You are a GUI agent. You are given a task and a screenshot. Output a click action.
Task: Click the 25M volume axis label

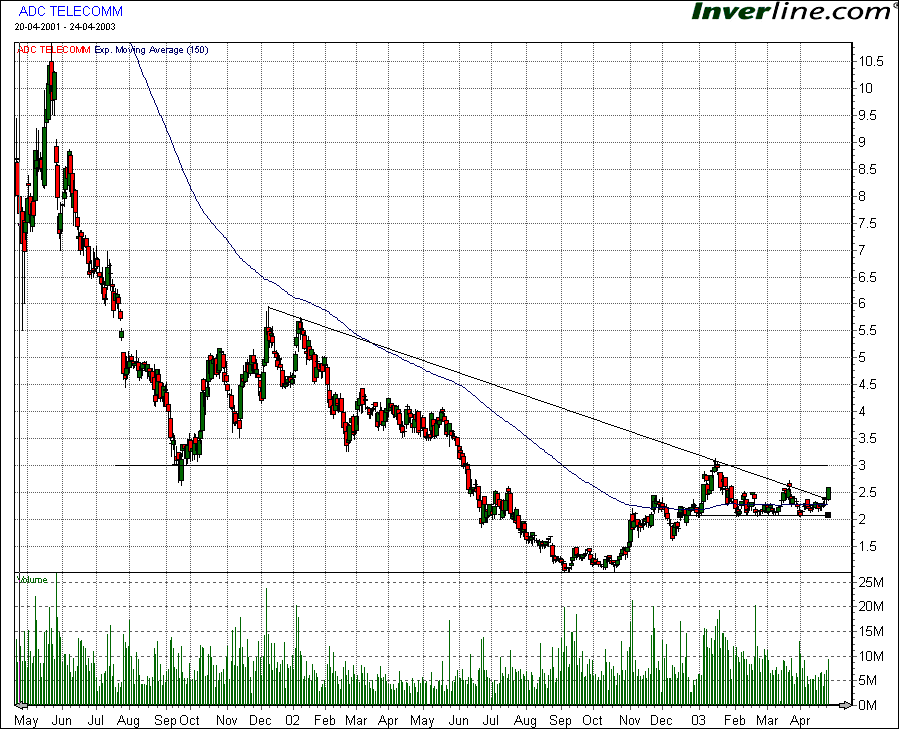(871, 583)
